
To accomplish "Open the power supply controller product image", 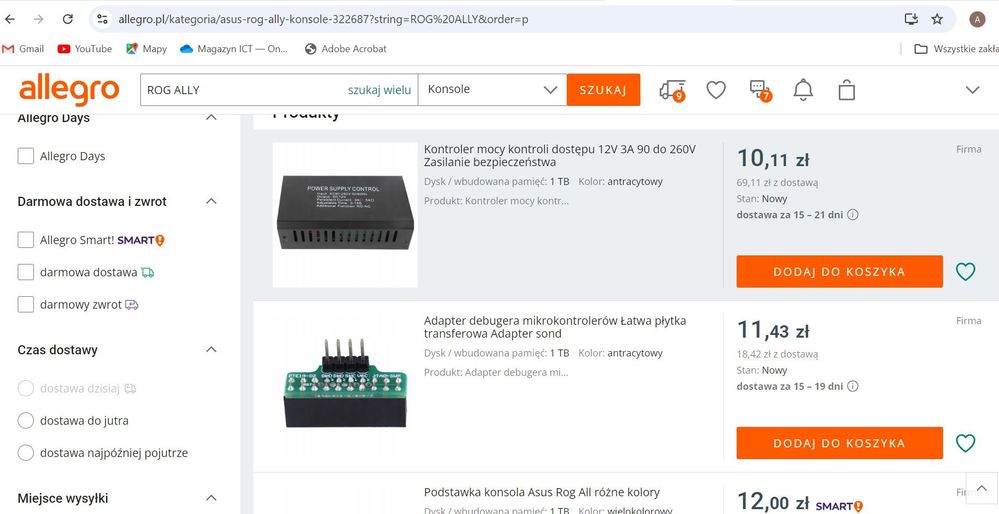I will click(x=345, y=215).
